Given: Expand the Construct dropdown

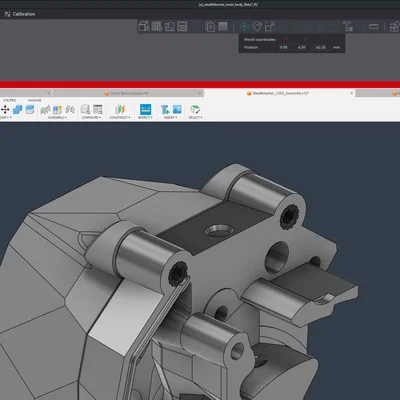Looking at the screenshot, I should [120, 118].
